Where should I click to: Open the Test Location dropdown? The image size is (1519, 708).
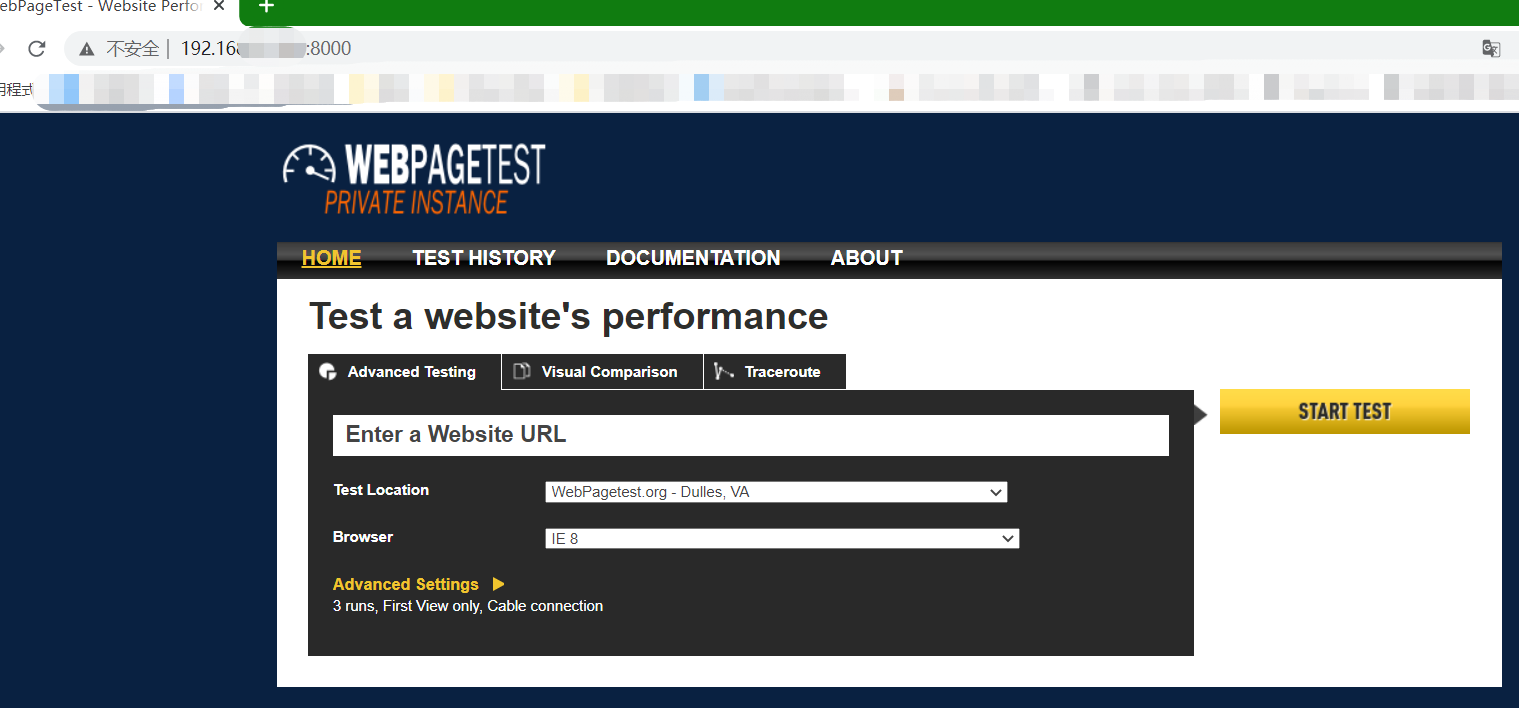[776, 492]
